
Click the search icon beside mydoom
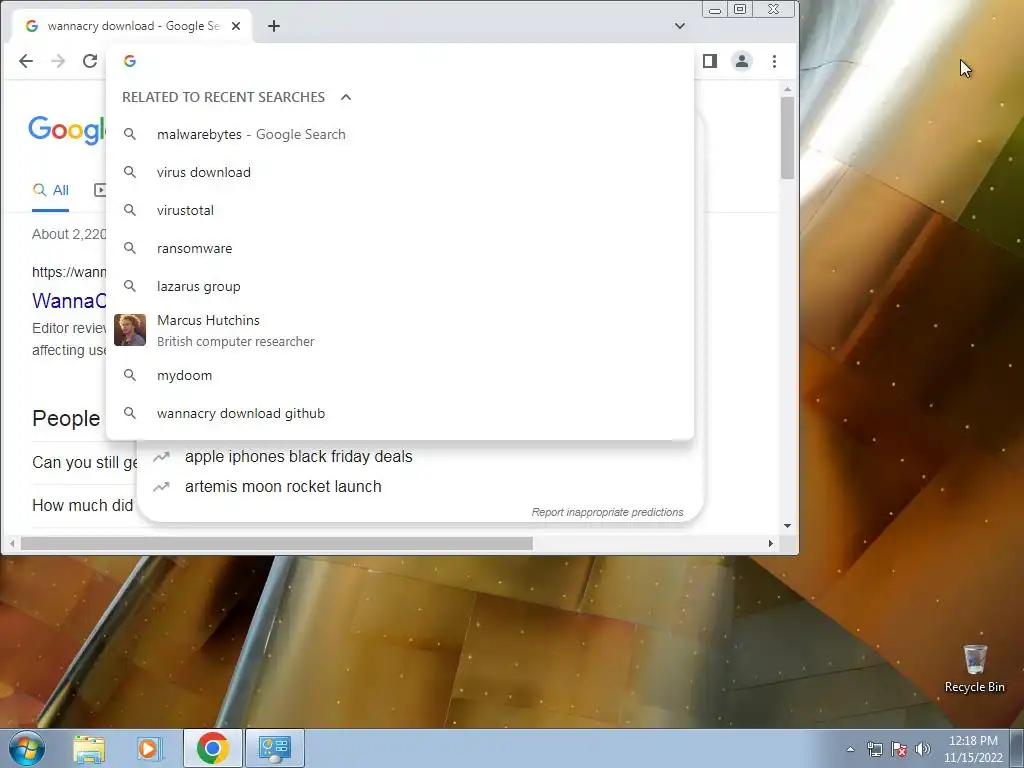point(130,376)
